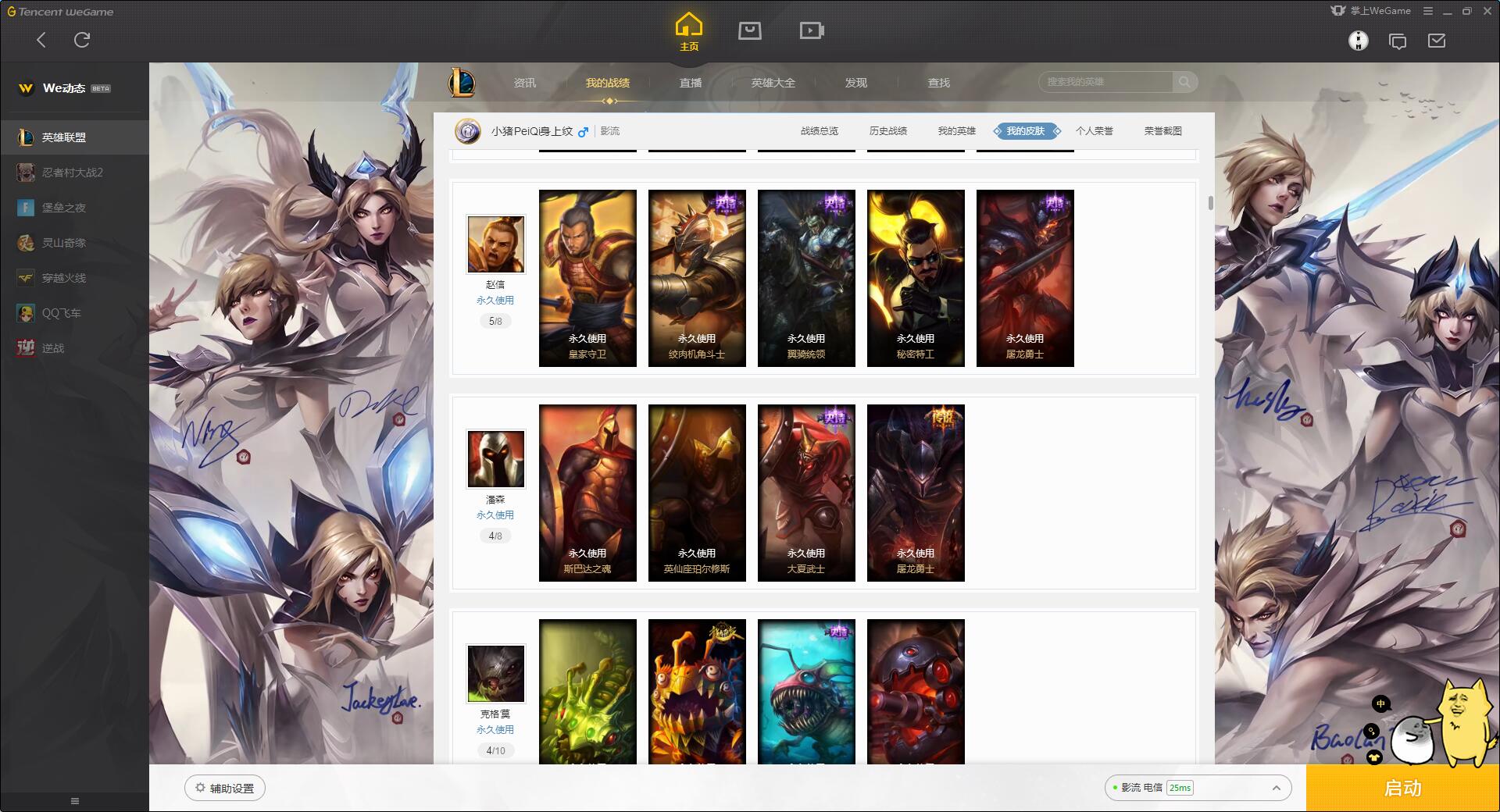Open the mail envelope icon
1500x812 pixels.
click(1437, 41)
